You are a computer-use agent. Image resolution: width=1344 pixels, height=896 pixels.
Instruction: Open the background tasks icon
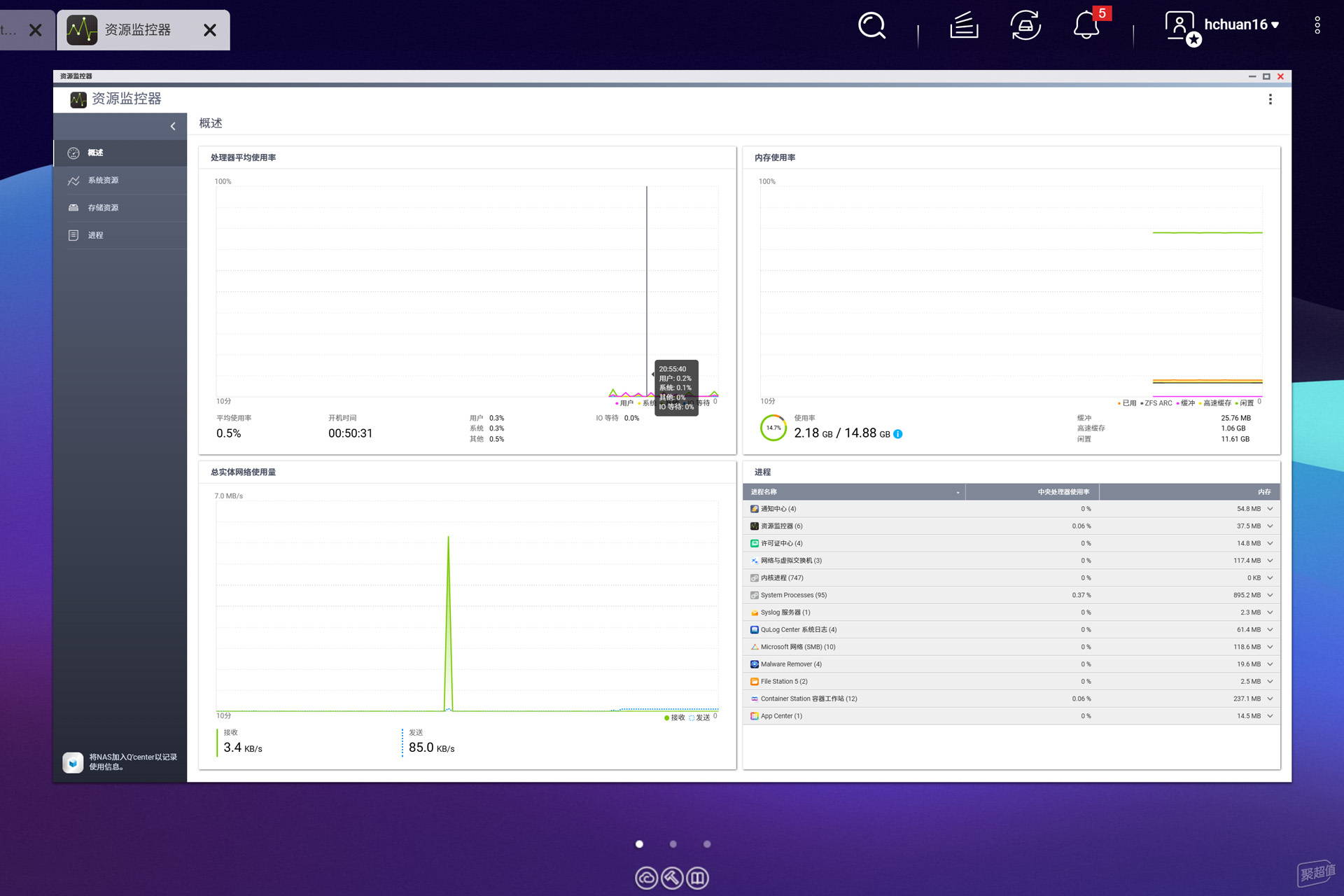pos(964,26)
